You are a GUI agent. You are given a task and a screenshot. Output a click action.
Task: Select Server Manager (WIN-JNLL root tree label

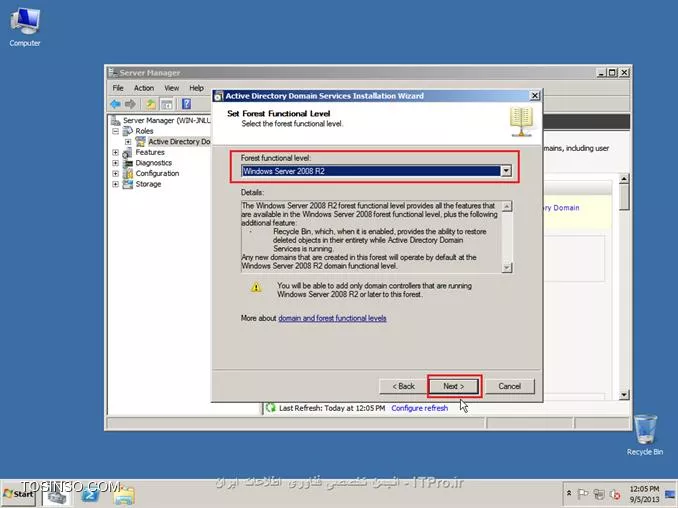point(166,120)
